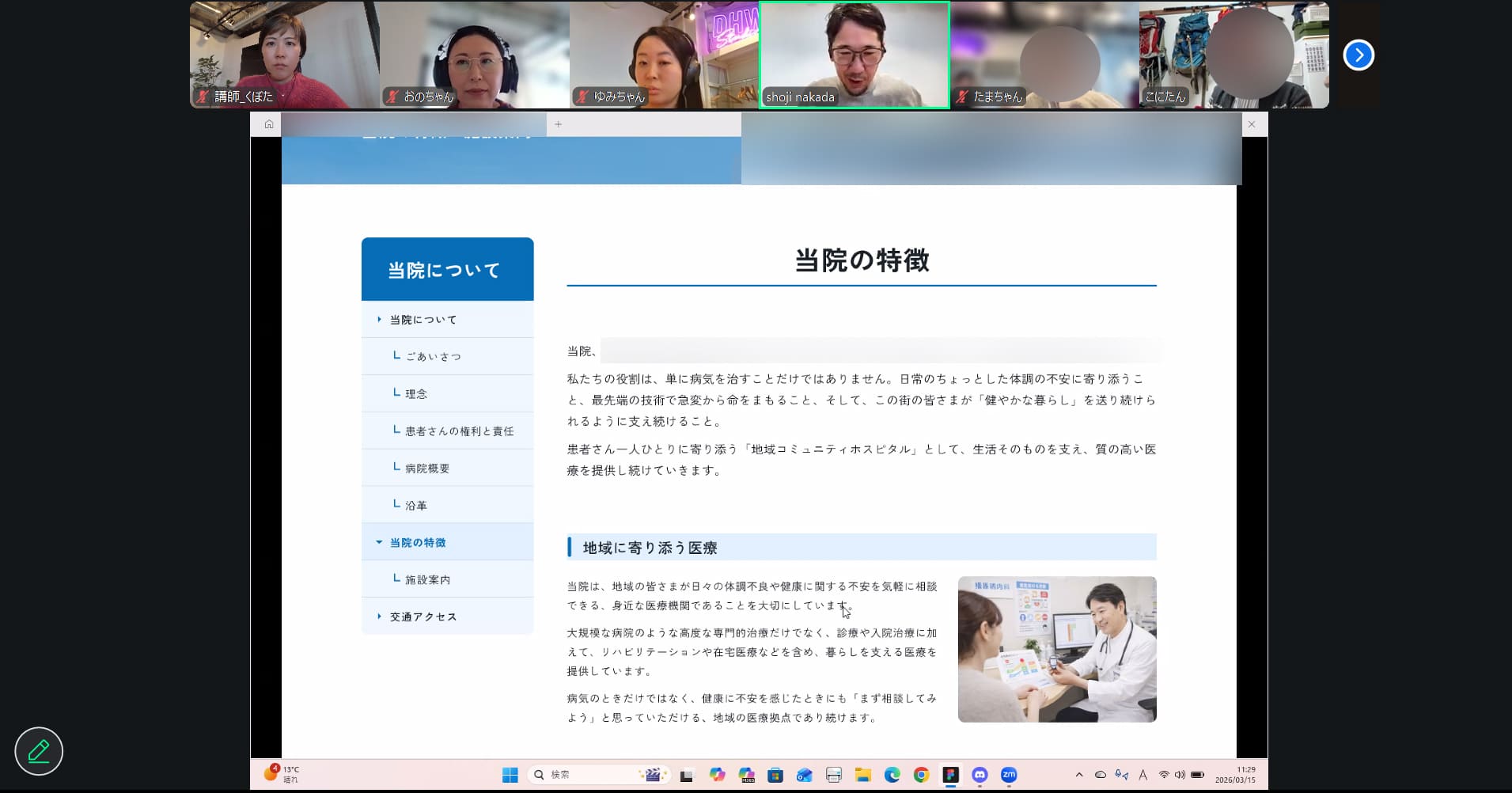The width and height of the screenshot is (1512, 793).
Task: Expand hidden icons in the system tray
Action: (x=1079, y=775)
